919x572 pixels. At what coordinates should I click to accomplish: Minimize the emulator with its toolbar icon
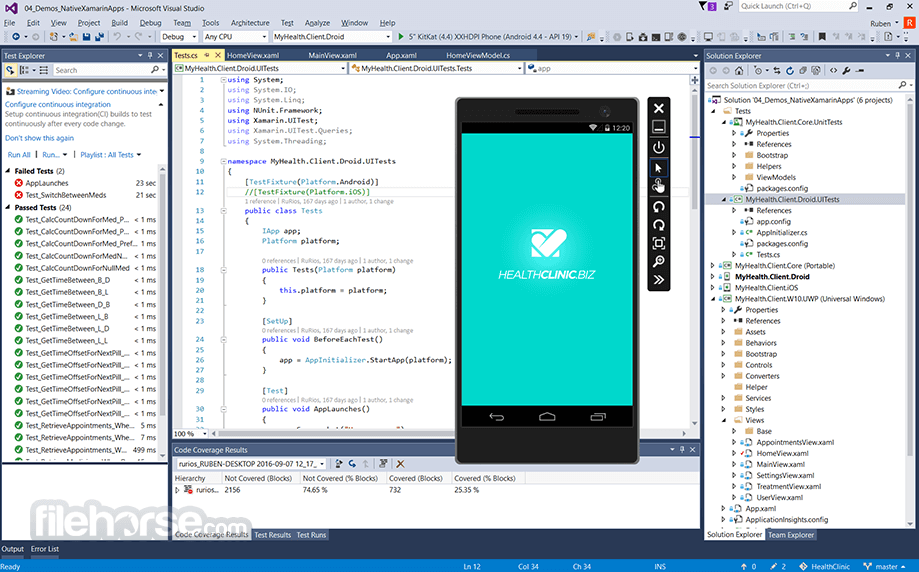point(659,127)
